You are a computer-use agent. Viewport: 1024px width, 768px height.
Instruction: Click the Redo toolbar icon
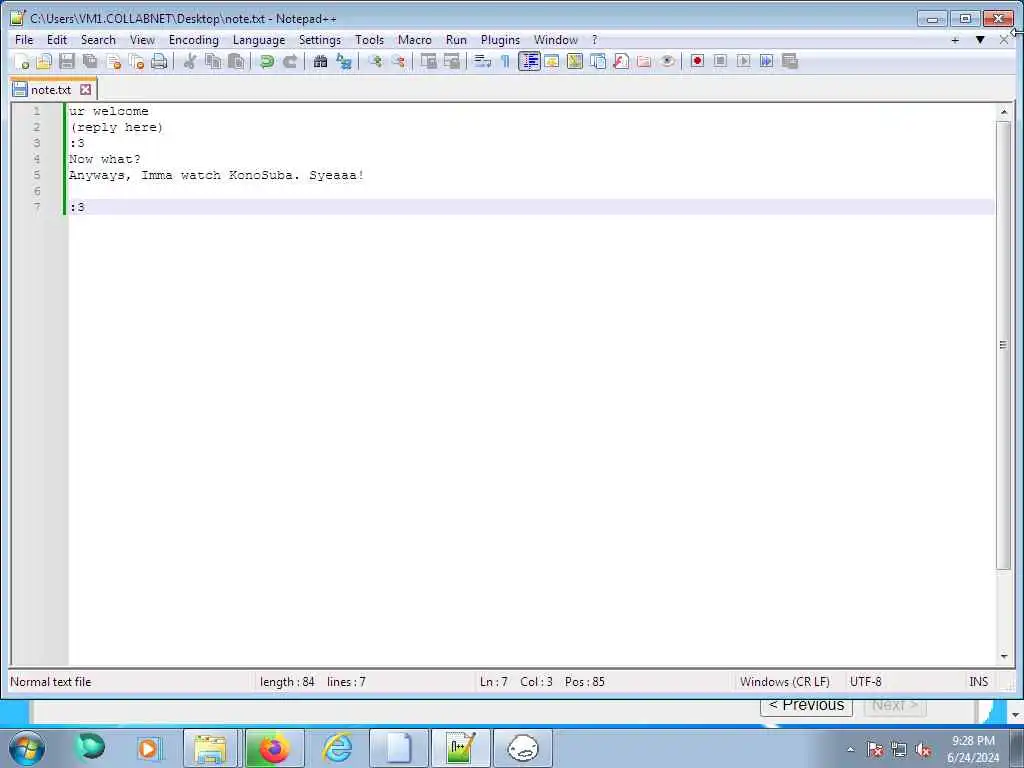(290, 61)
